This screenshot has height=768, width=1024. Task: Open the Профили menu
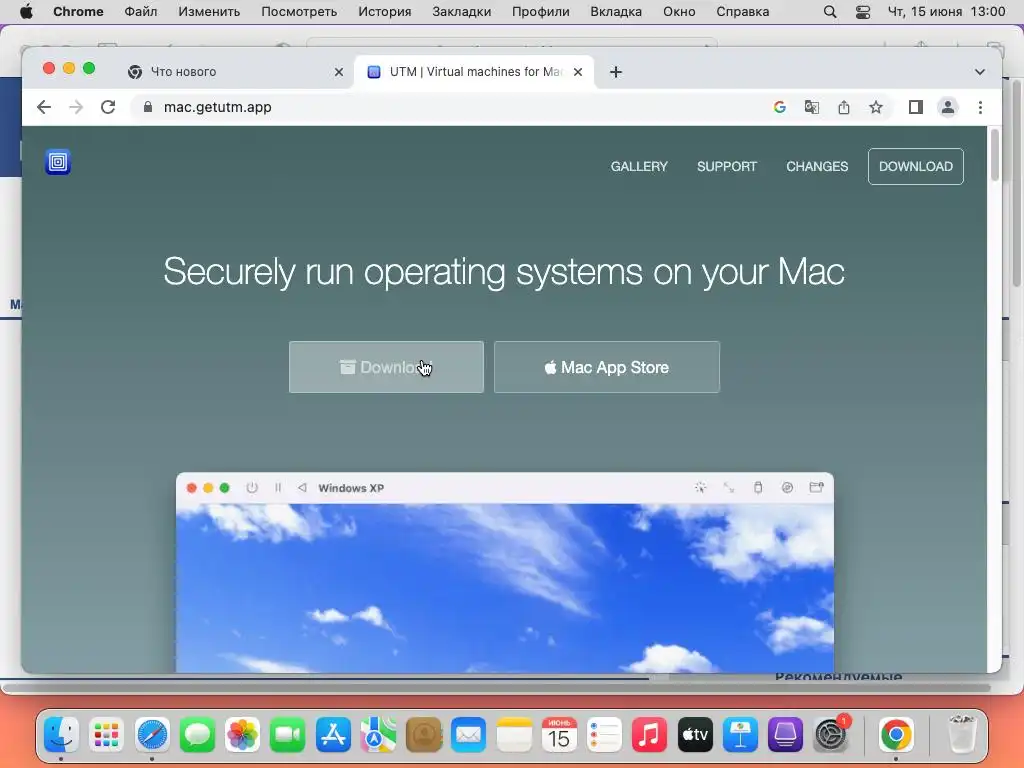[541, 12]
